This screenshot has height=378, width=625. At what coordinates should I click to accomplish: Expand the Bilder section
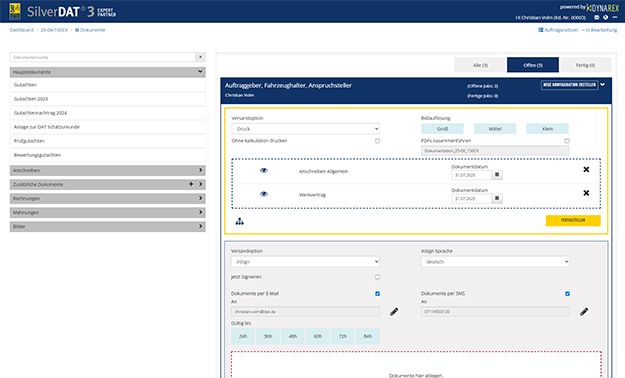pos(108,226)
